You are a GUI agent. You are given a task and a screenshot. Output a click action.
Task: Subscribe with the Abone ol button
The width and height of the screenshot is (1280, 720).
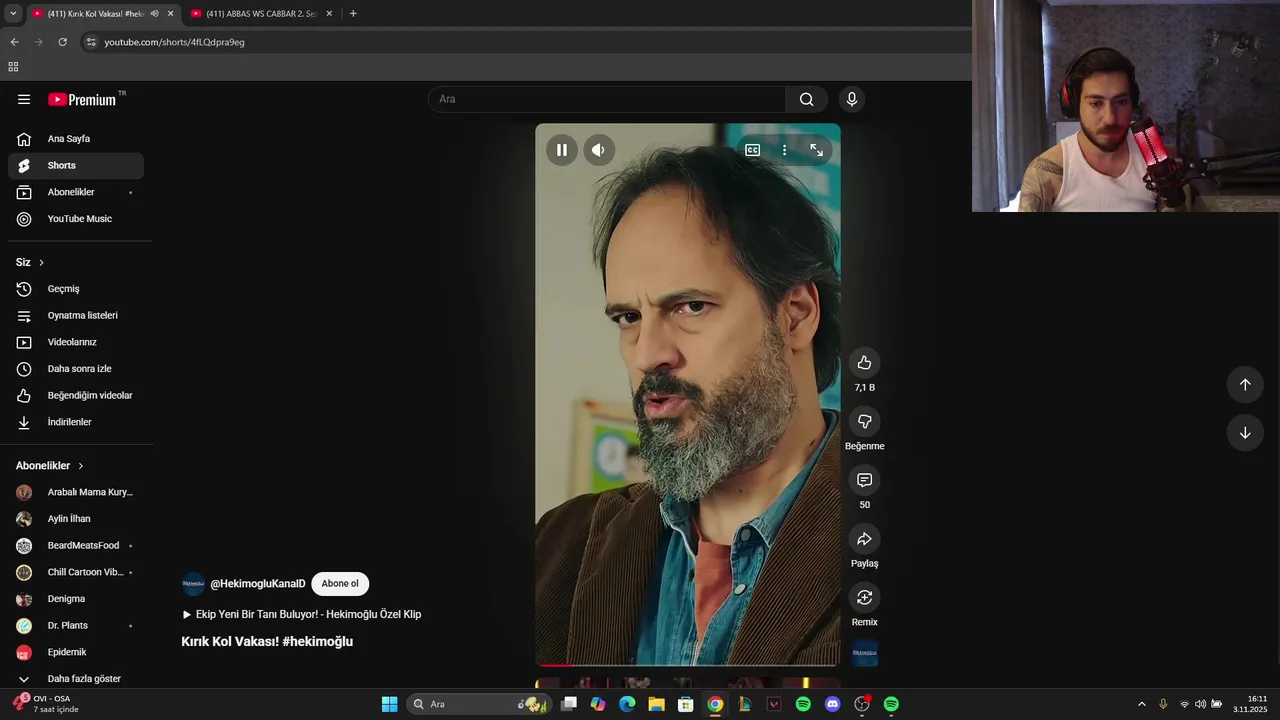tap(340, 584)
